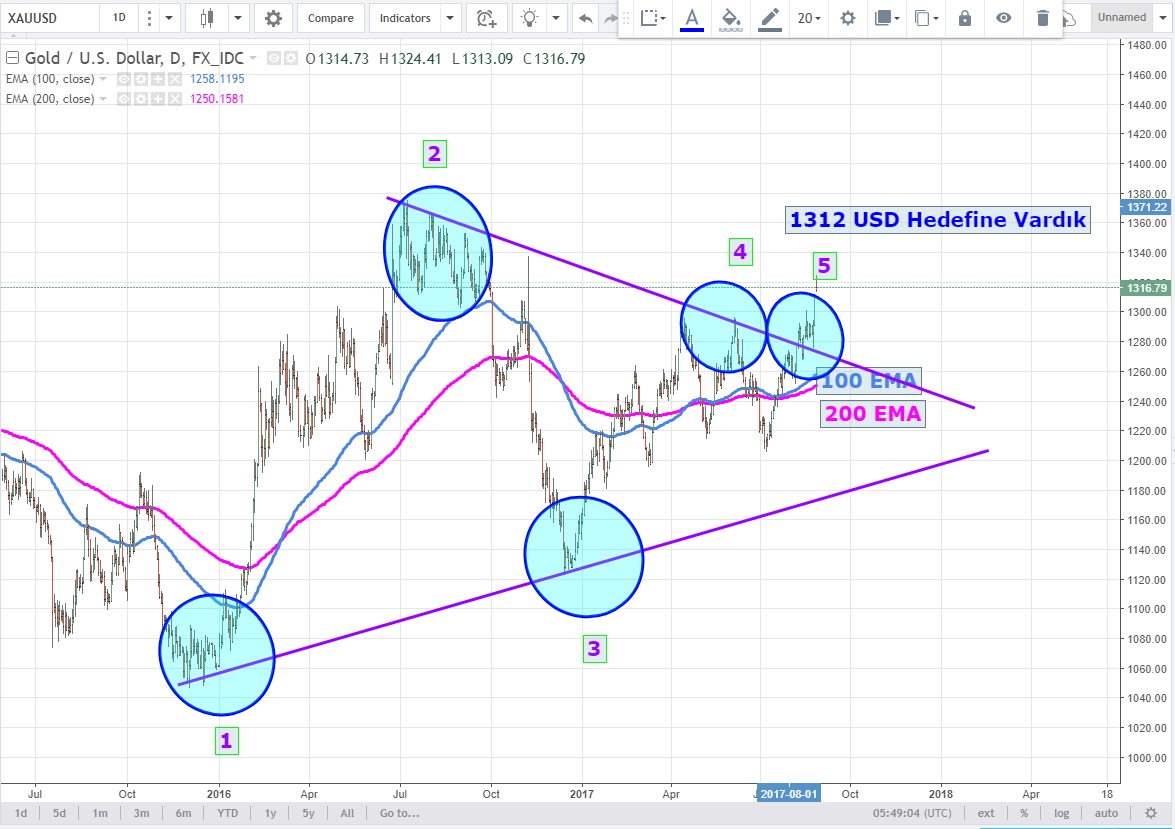
Task: Select the 6m time range tab
Action: (183, 813)
